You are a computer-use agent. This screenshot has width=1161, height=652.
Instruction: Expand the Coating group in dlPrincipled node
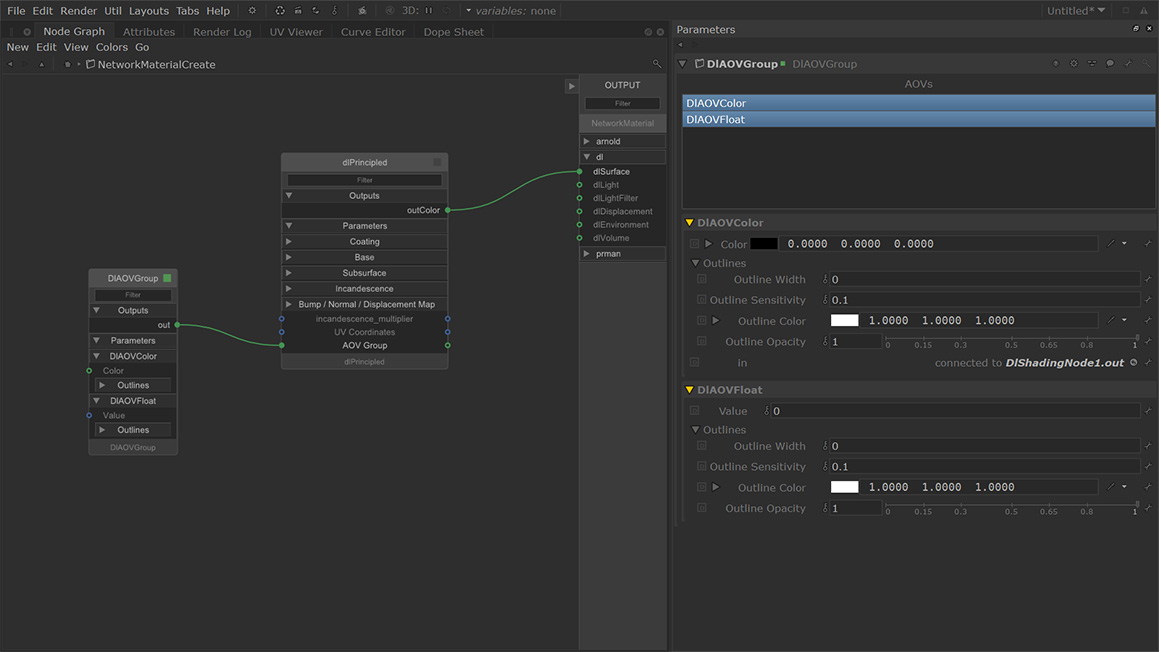pyautogui.click(x=289, y=242)
